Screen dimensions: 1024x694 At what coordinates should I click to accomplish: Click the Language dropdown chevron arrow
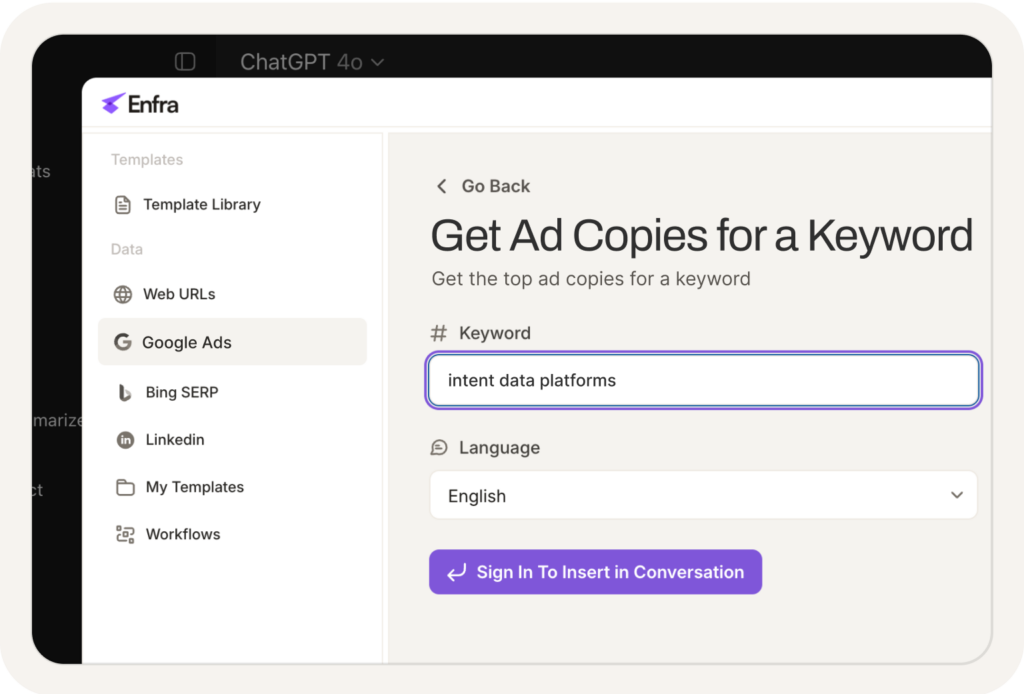click(957, 496)
